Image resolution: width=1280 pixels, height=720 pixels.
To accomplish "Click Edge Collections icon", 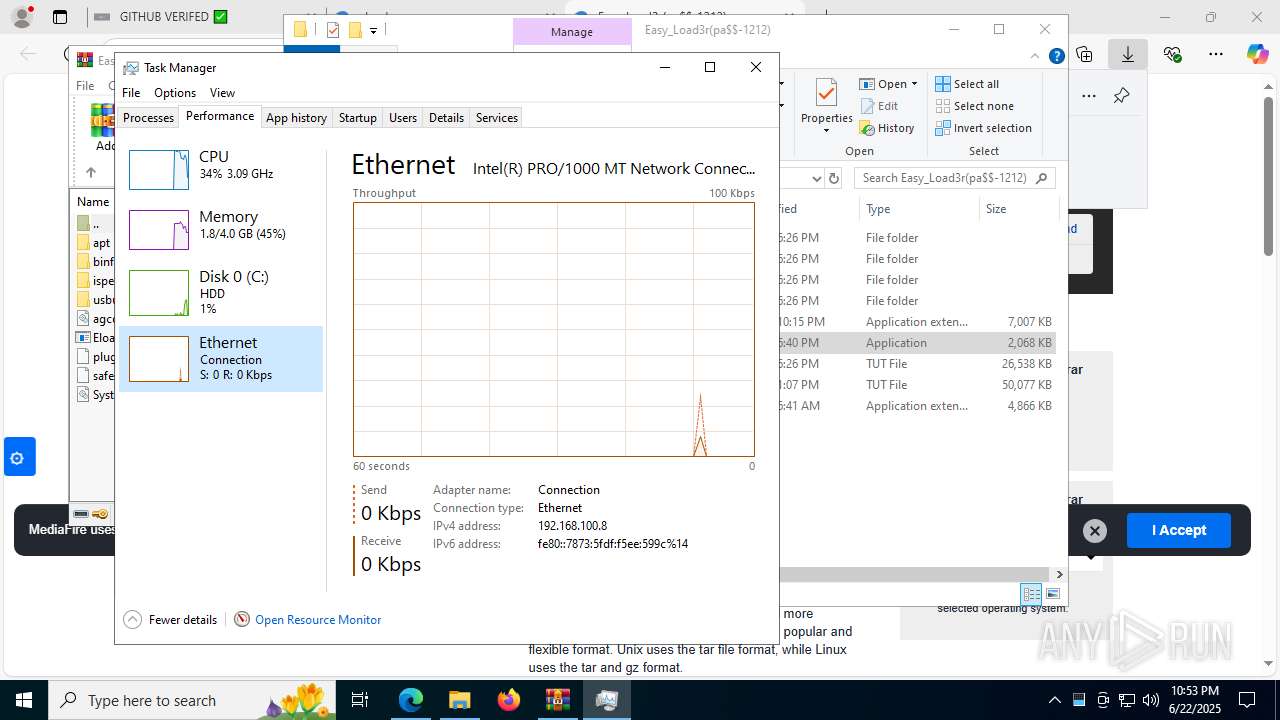I will 1084,54.
